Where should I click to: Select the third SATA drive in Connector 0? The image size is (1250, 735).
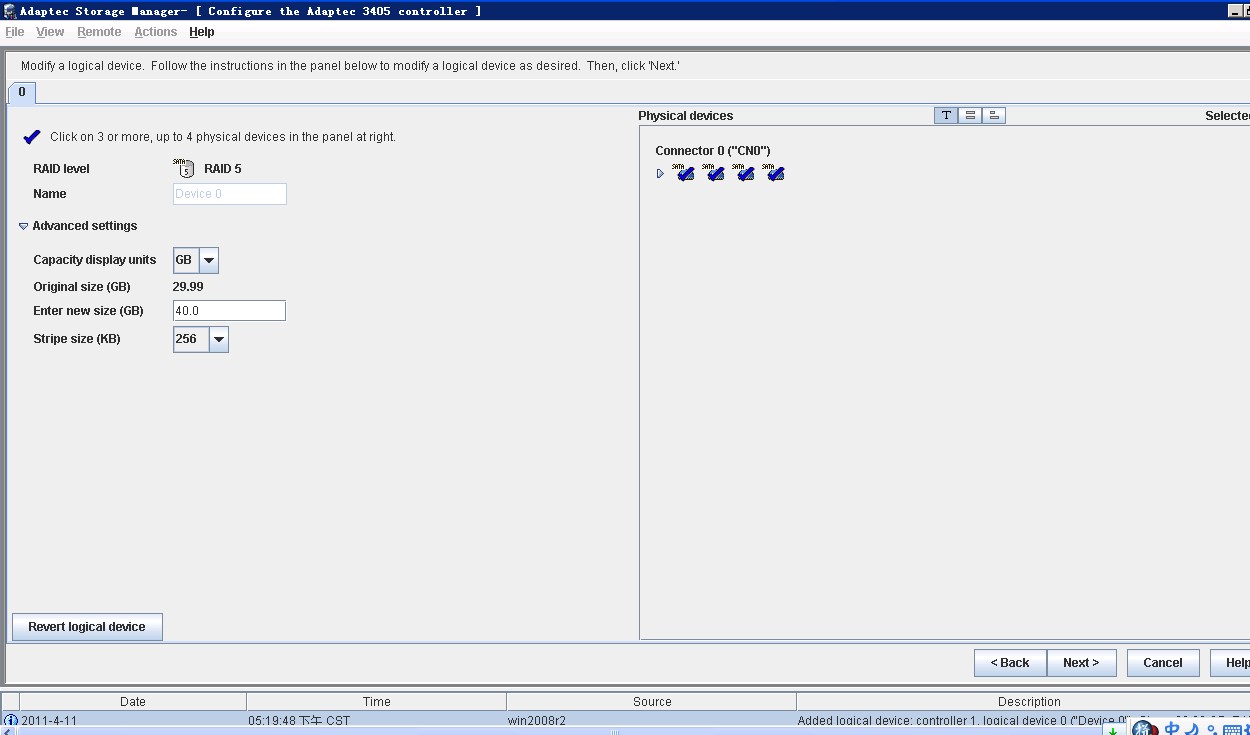[x=744, y=173]
